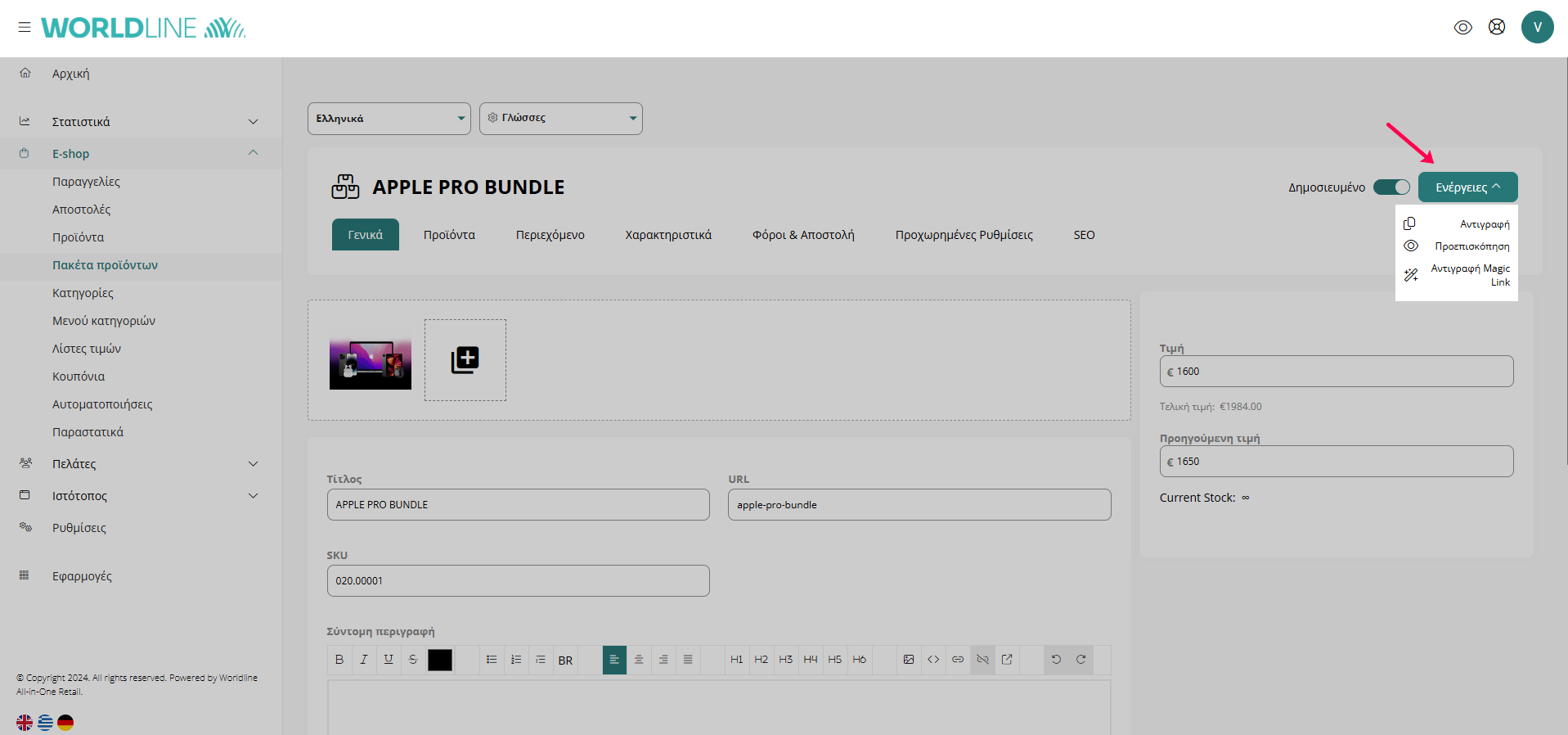Go to Παραγγελίες in the sidebar
This screenshot has height=735, width=1568.
pos(86,182)
